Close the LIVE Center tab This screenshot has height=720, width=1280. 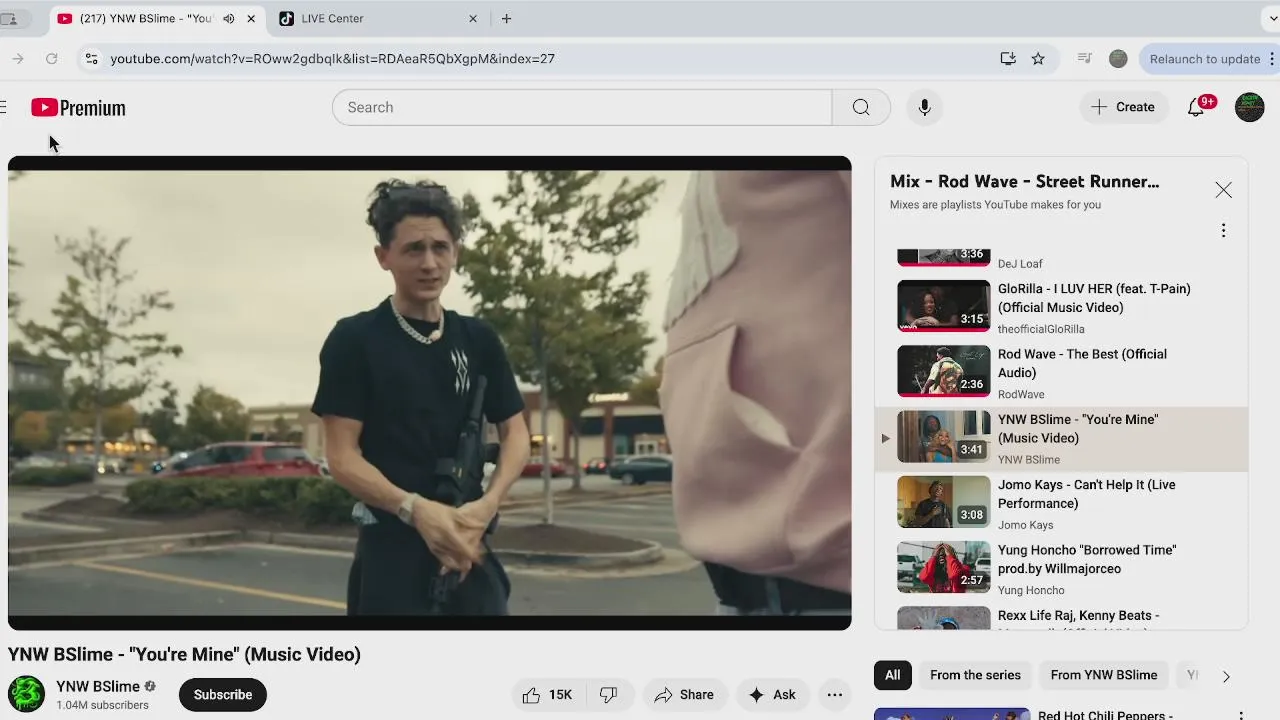[x=473, y=18]
